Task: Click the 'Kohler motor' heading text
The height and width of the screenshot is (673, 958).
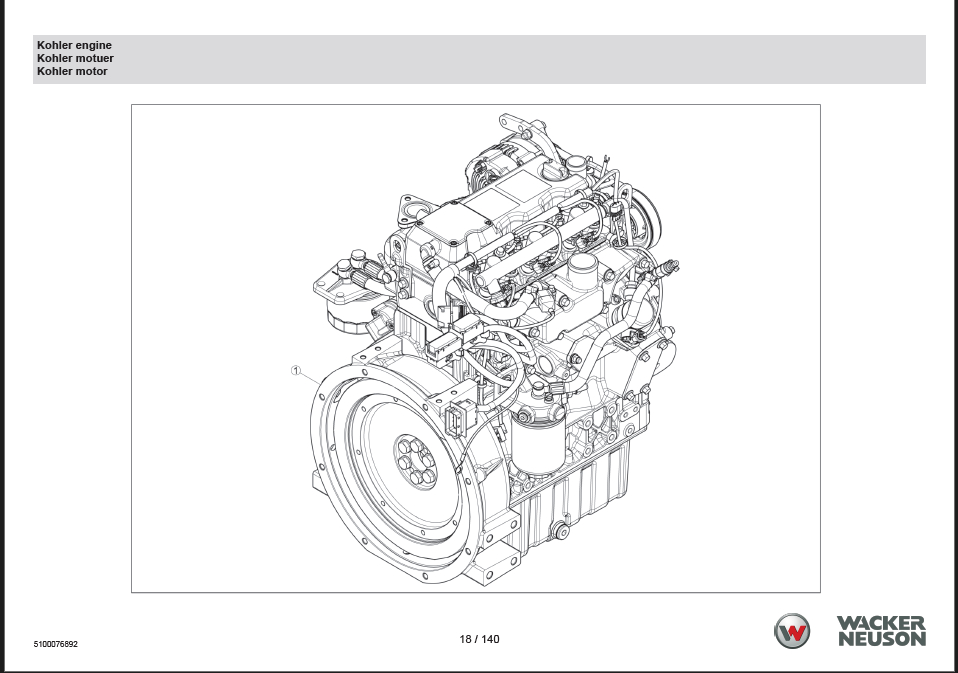Action: coord(72,72)
